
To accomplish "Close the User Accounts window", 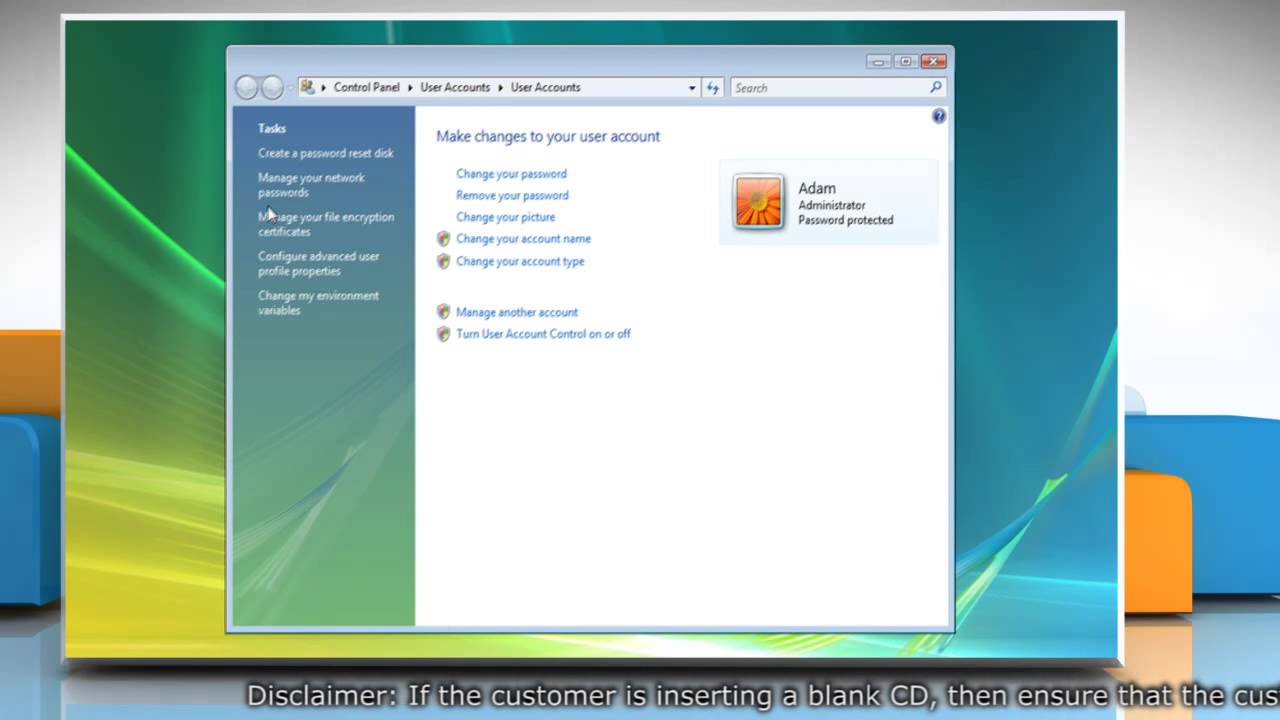I will (x=933, y=61).
